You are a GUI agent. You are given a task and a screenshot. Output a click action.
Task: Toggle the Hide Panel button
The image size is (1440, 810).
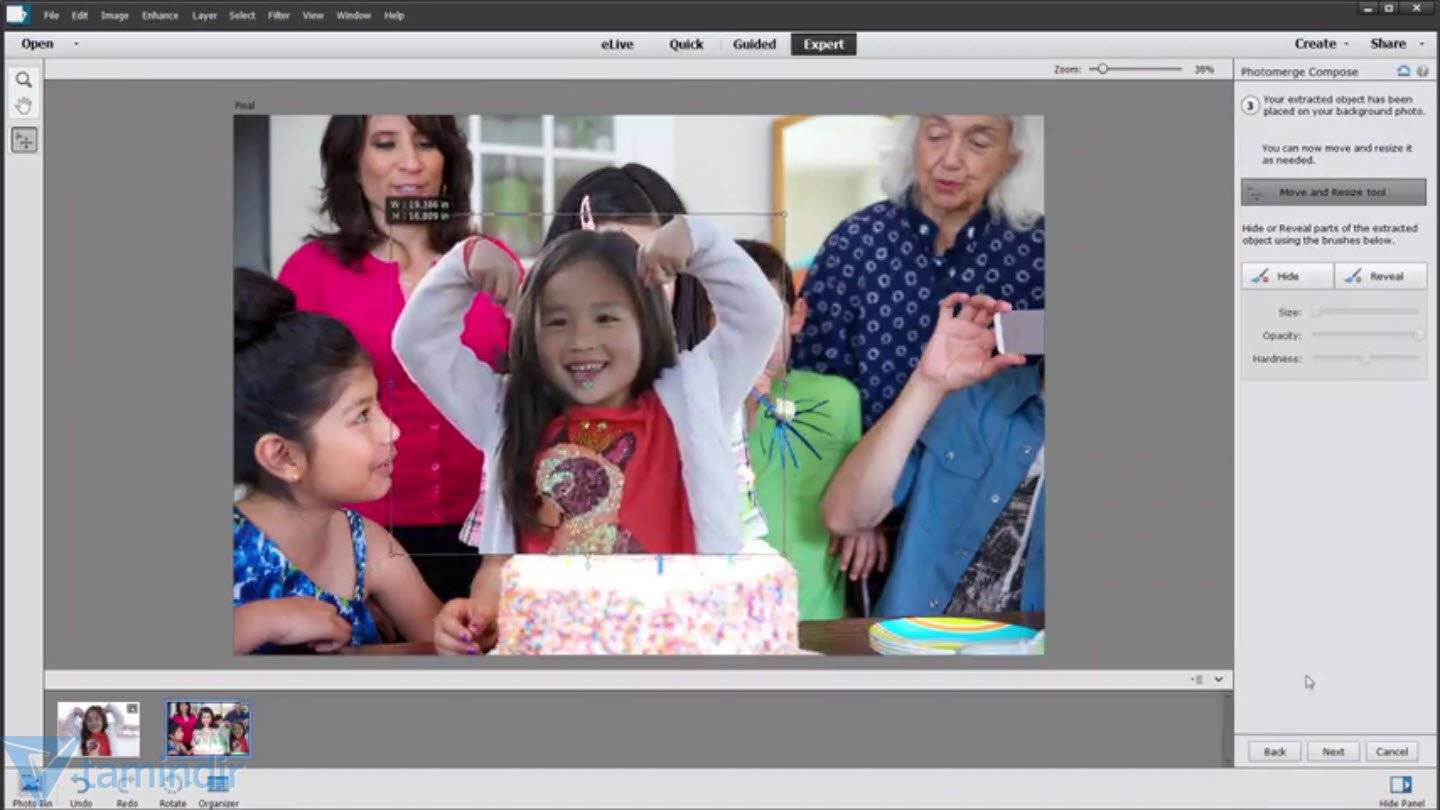click(x=1401, y=787)
